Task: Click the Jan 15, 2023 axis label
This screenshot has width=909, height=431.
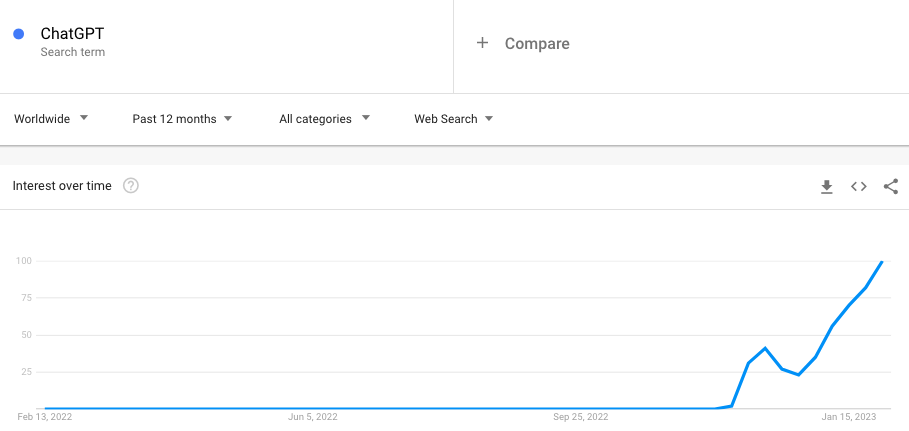Action: click(848, 416)
